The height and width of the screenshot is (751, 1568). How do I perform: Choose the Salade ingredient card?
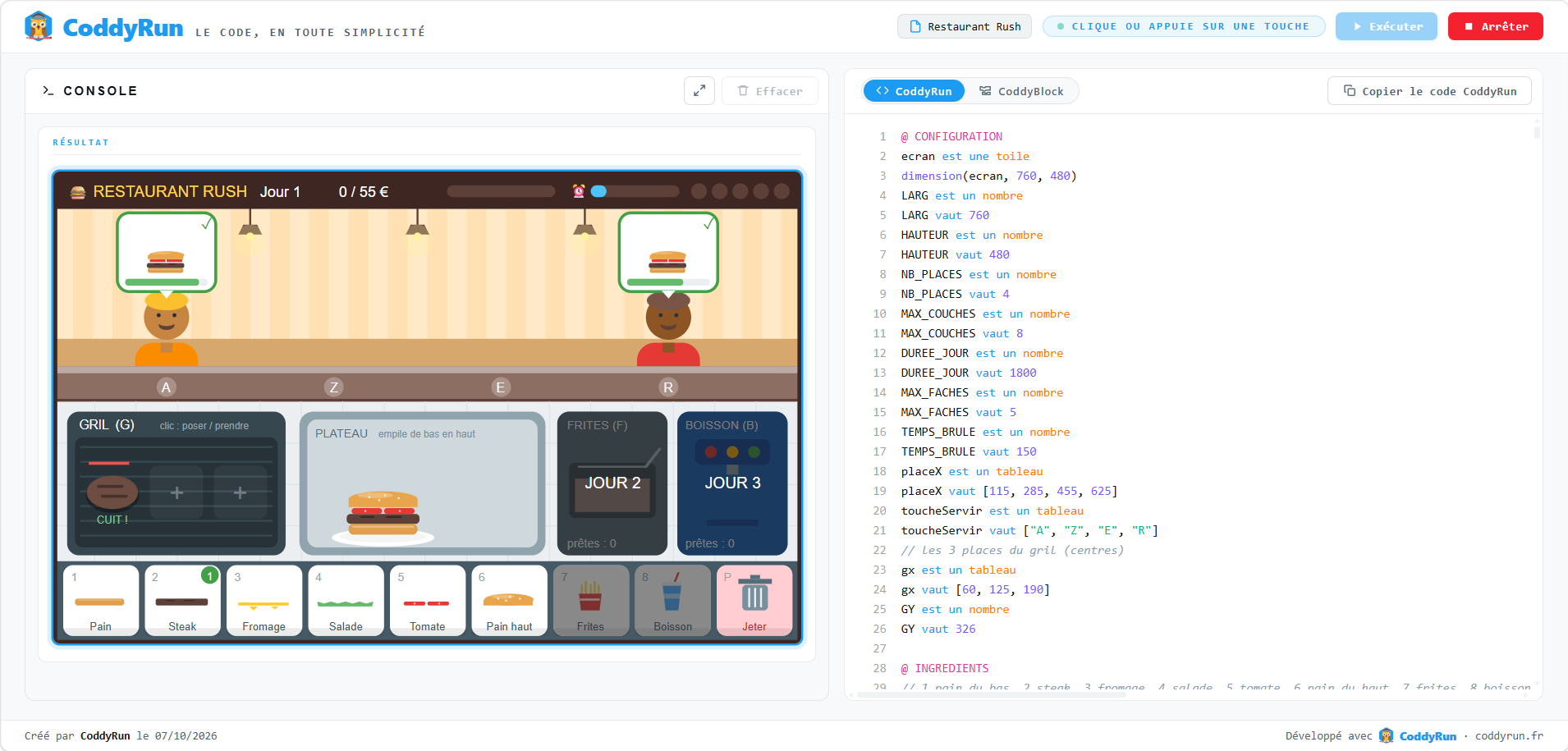tap(346, 601)
